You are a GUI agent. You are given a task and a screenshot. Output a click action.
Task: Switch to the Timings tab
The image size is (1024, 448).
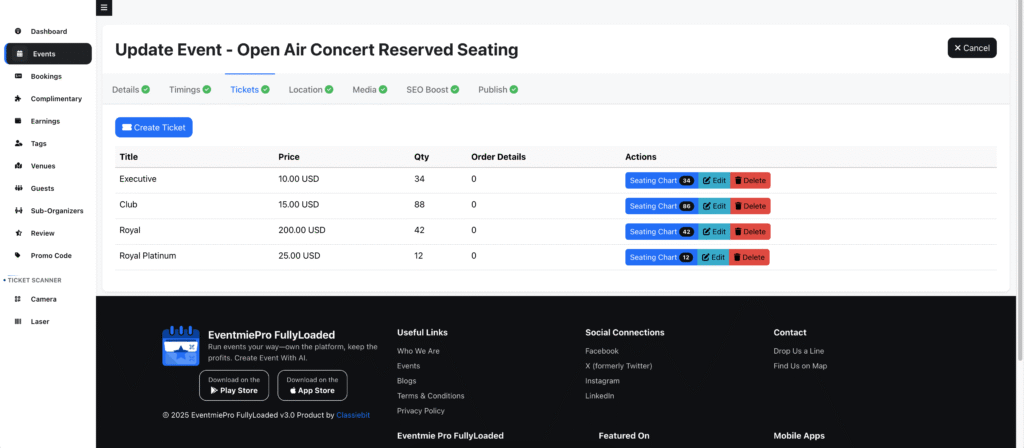click(189, 90)
